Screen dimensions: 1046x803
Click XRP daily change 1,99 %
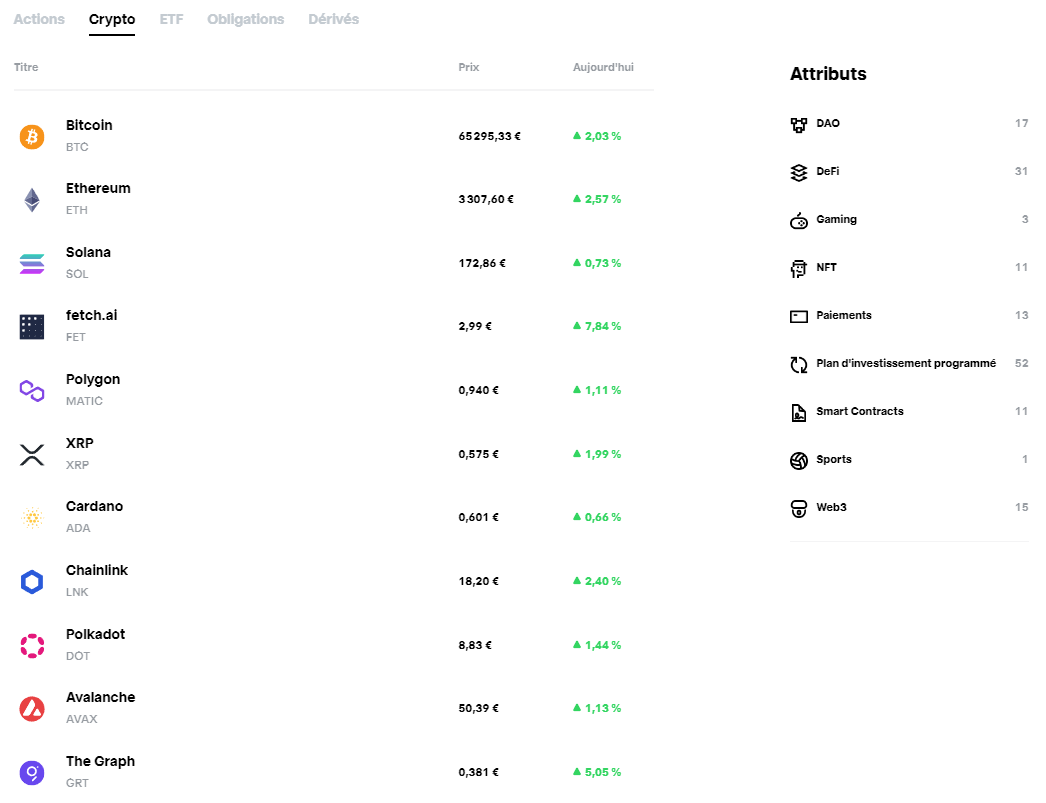tap(597, 454)
